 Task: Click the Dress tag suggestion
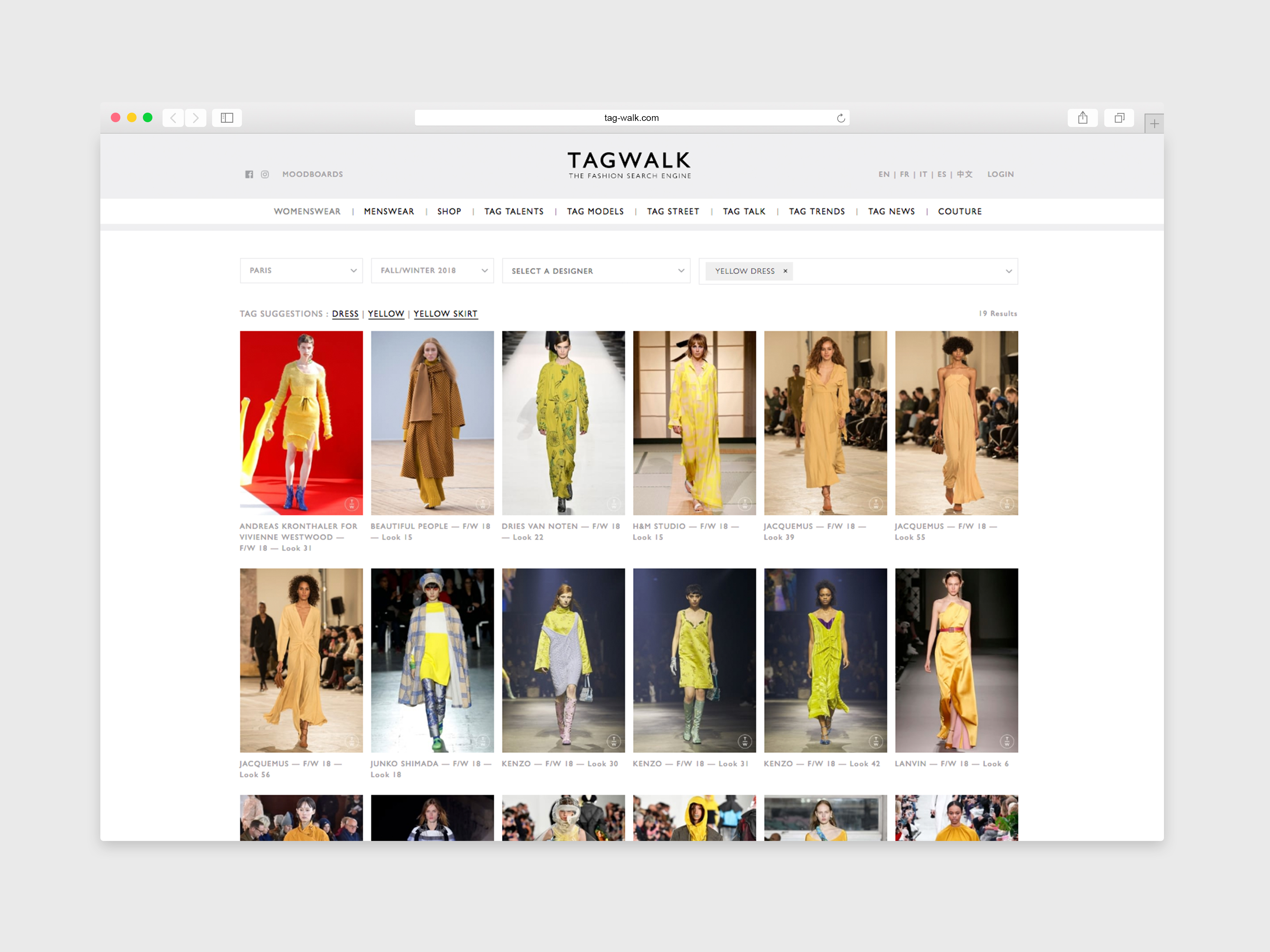pyautogui.click(x=345, y=314)
